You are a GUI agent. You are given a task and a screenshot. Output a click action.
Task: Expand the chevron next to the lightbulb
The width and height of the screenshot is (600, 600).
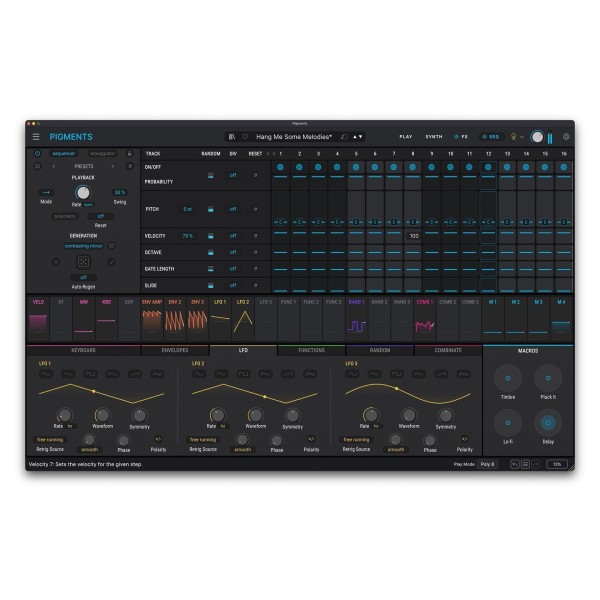522,137
